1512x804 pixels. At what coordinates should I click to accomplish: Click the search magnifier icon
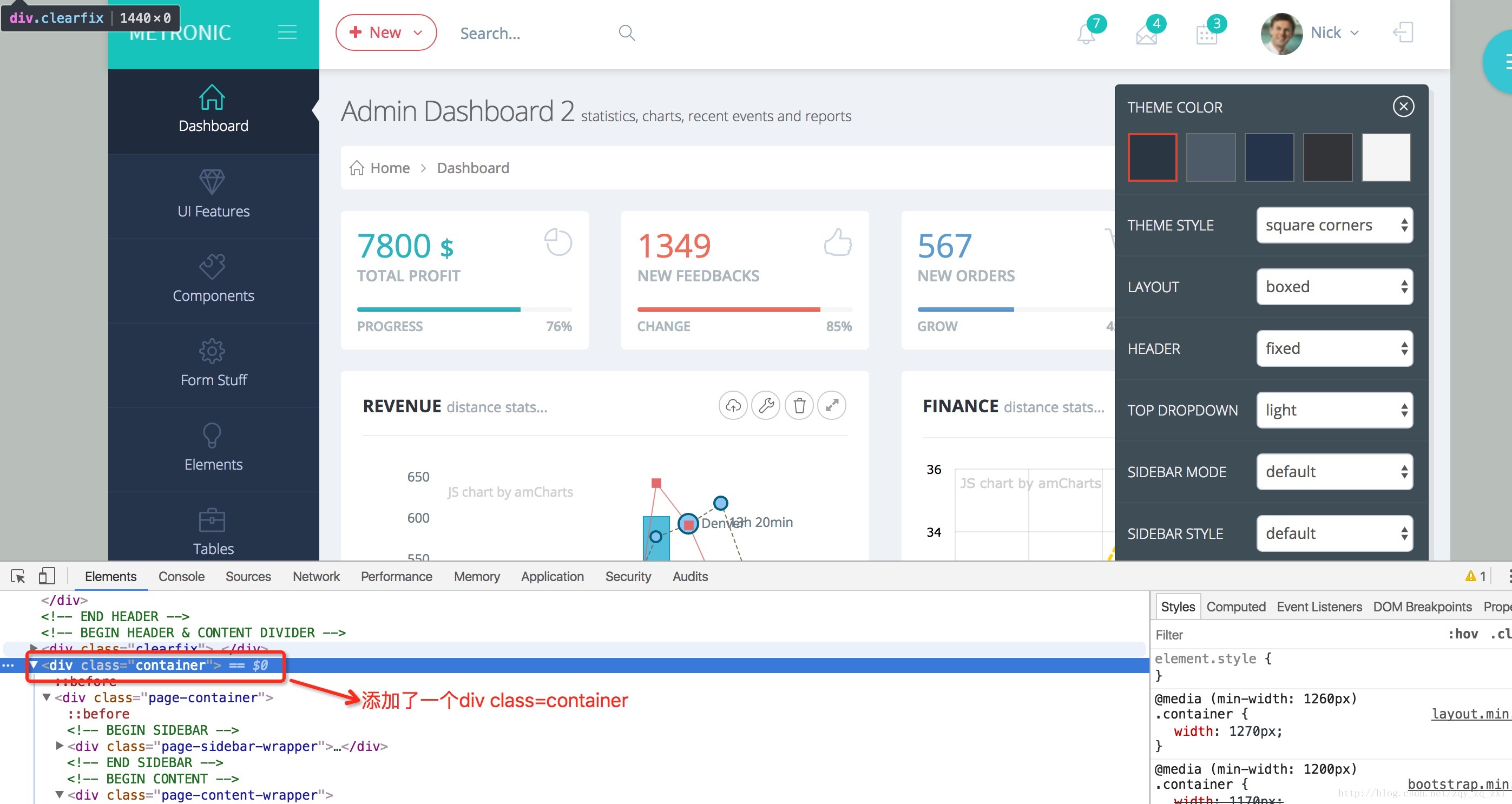(x=627, y=33)
